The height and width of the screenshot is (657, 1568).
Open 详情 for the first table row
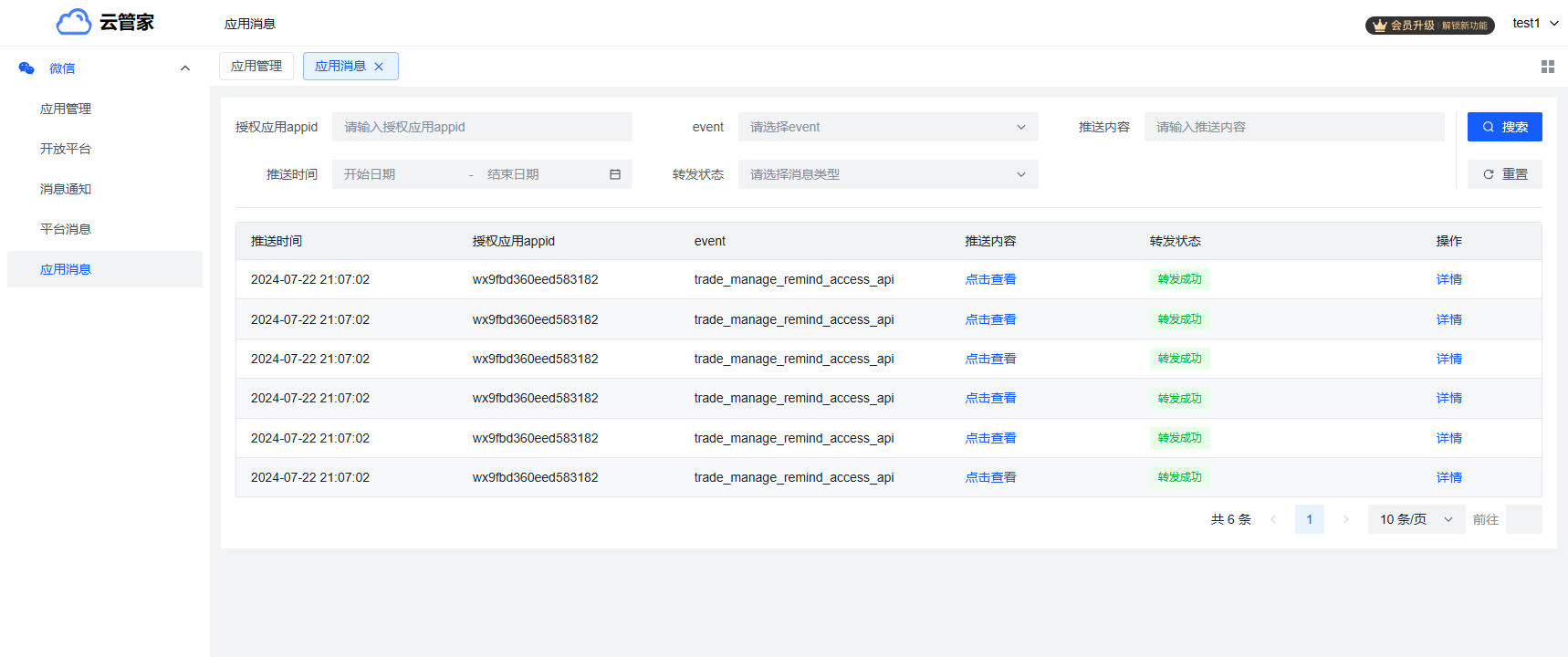tap(1448, 279)
